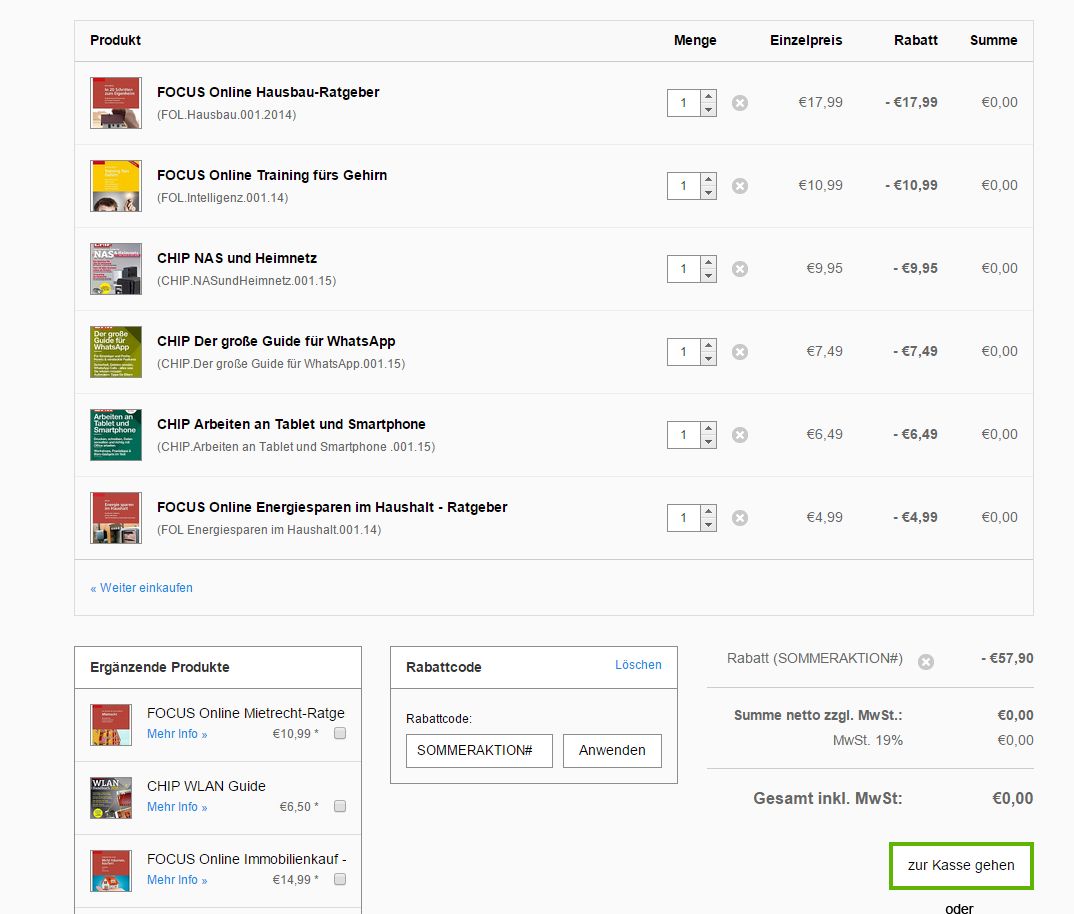Open Arbeiten an Tablet und Smartphone cover
Screen dimensions: 1074x914
(116, 434)
